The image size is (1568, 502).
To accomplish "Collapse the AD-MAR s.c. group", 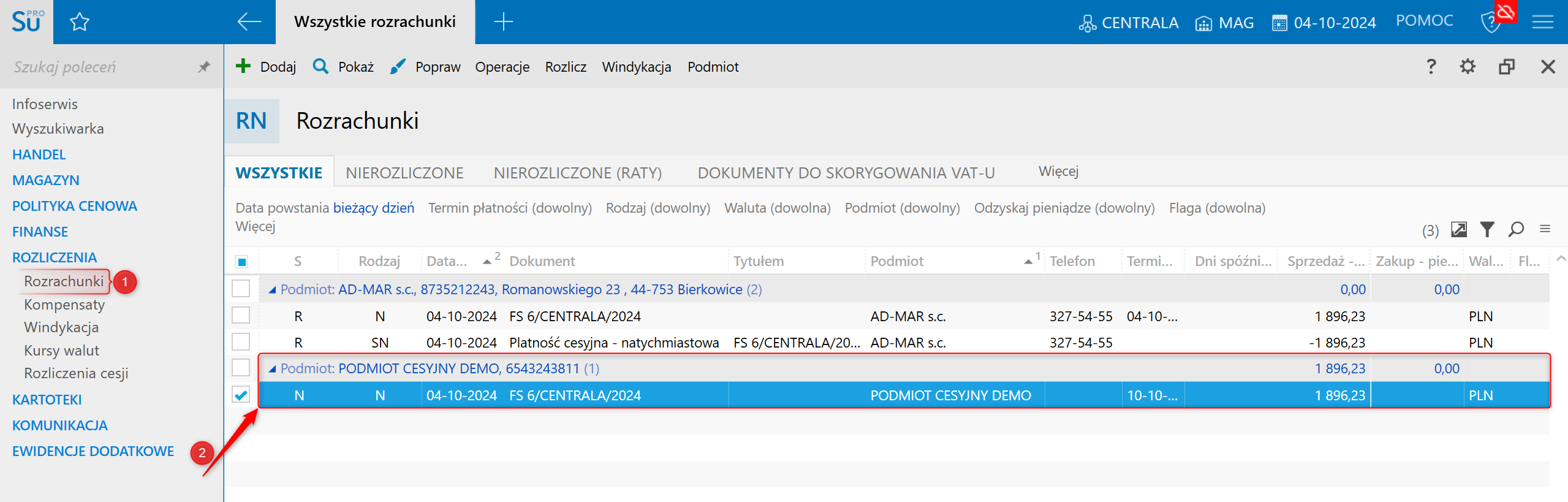I will coord(272,290).
